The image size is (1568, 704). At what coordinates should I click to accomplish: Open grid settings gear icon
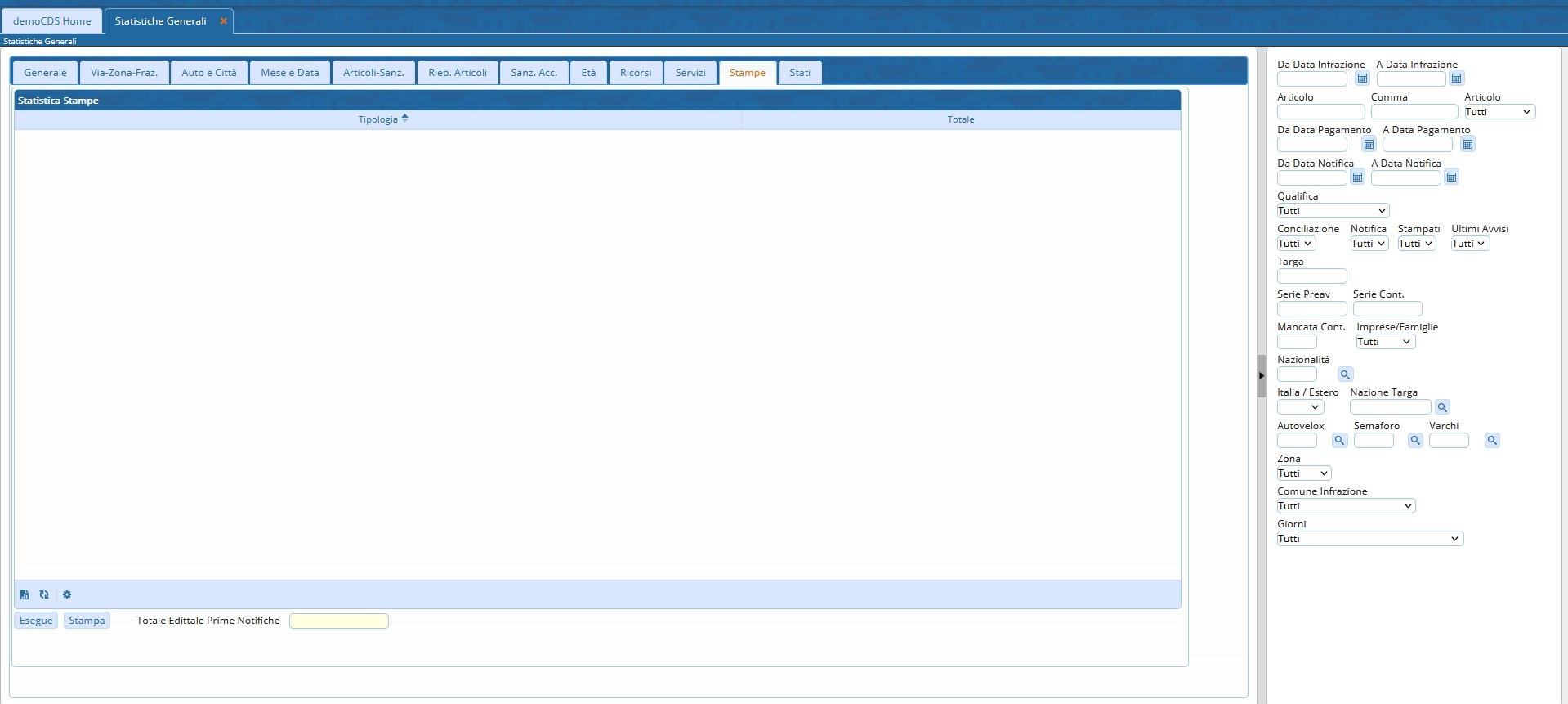pyautogui.click(x=67, y=594)
